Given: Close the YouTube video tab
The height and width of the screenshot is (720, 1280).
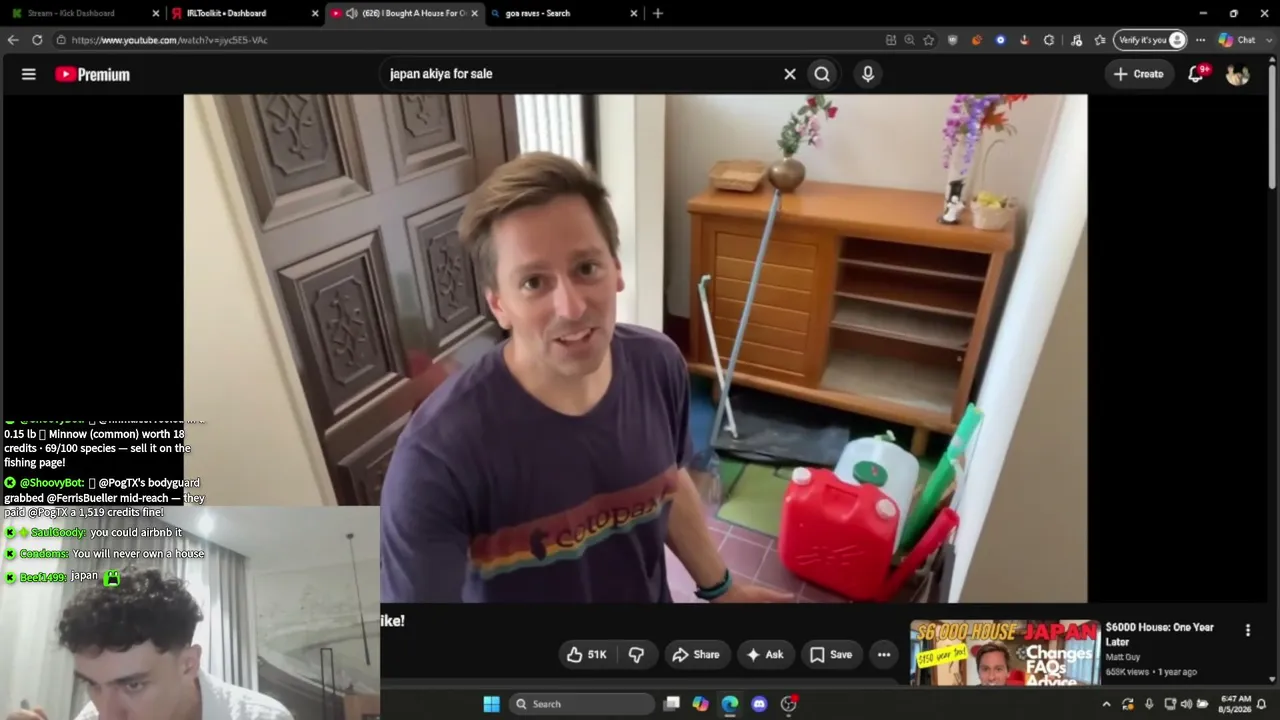Looking at the screenshot, I should 474,13.
